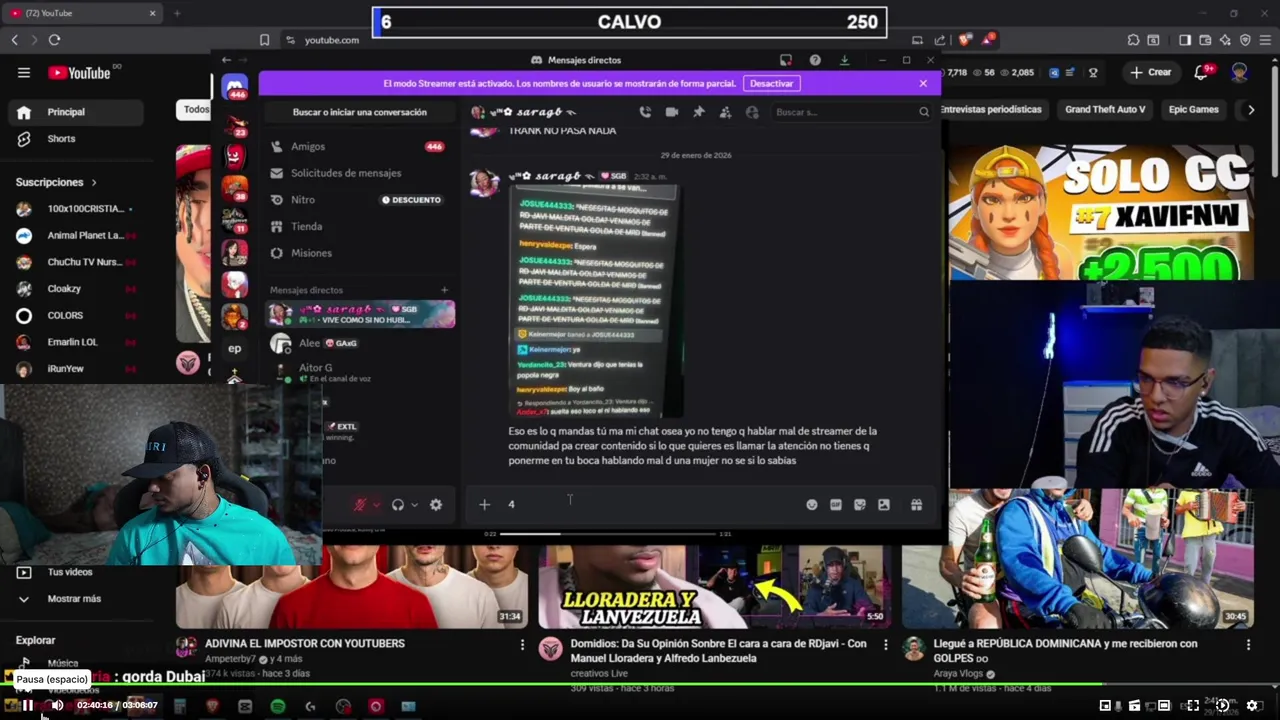Viewport: 1280px width, 720px height.
Task: Open YouTube hamburger guide menu
Action: (x=24, y=72)
